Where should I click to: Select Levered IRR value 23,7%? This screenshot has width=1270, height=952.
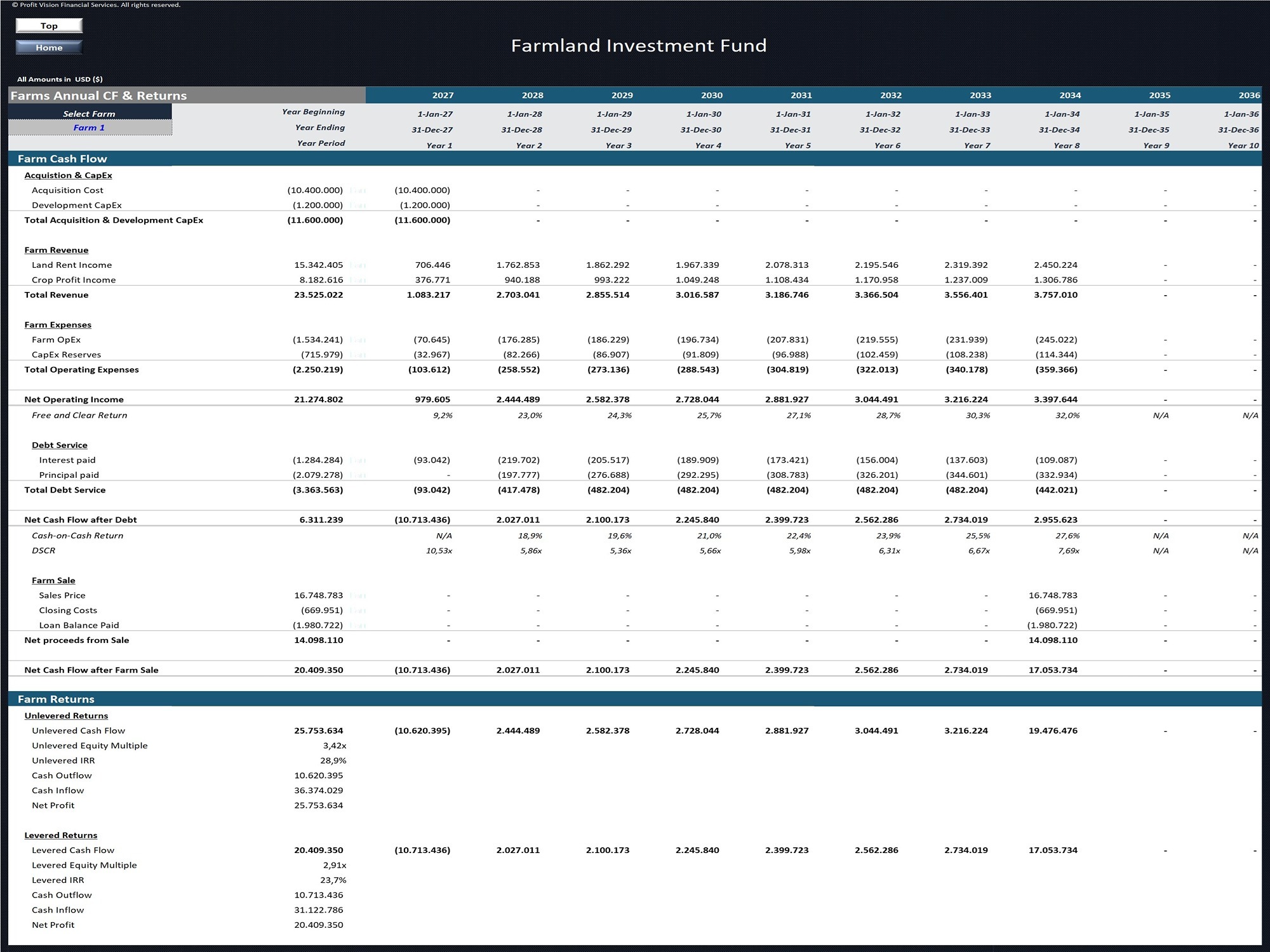pos(333,880)
